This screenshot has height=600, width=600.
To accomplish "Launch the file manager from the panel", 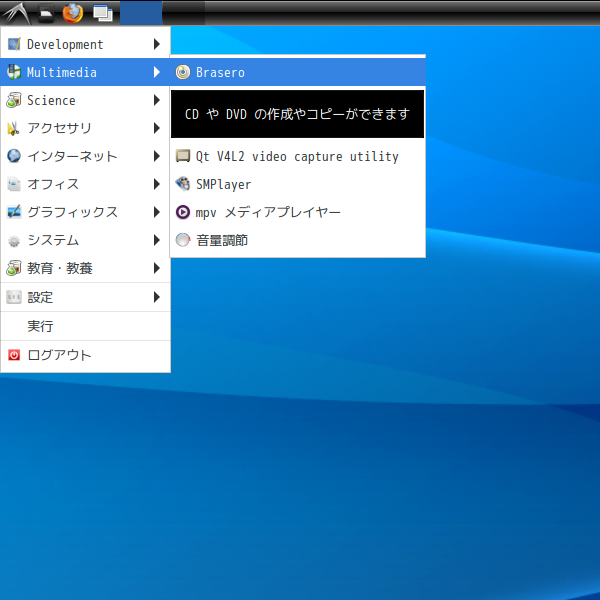I will [46, 13].
